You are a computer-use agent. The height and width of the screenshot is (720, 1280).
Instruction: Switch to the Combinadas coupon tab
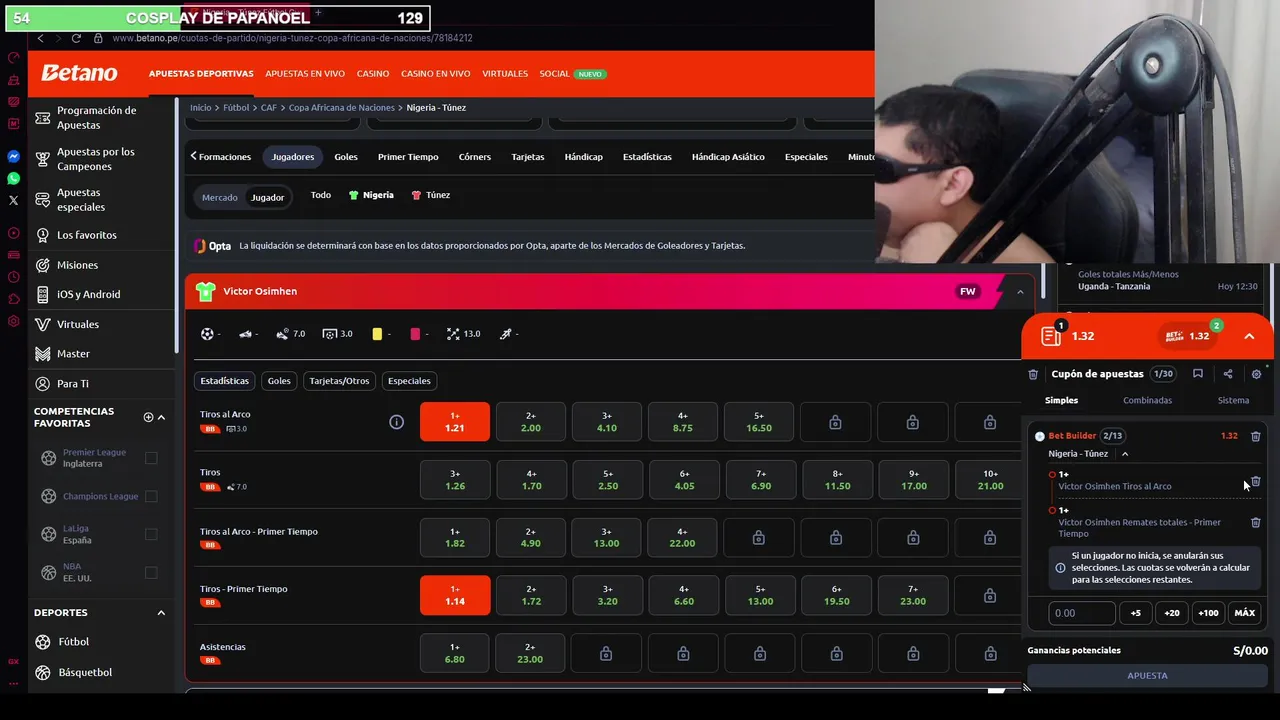[x=1147, y=400]
